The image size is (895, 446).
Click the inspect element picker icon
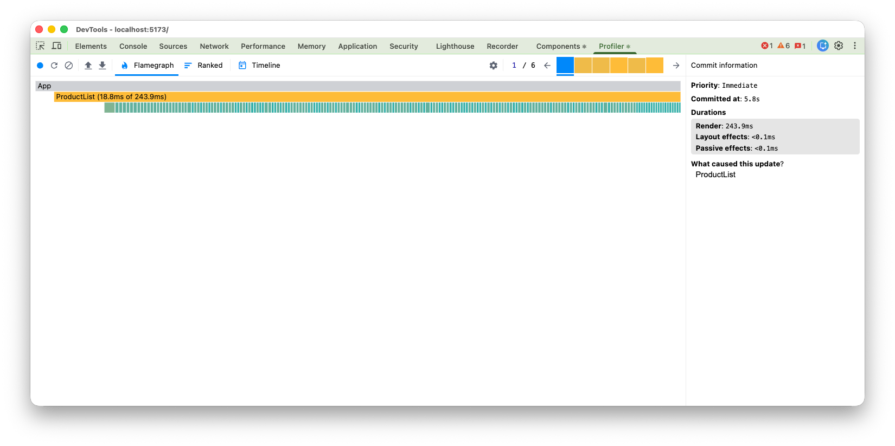pos(41,46)
